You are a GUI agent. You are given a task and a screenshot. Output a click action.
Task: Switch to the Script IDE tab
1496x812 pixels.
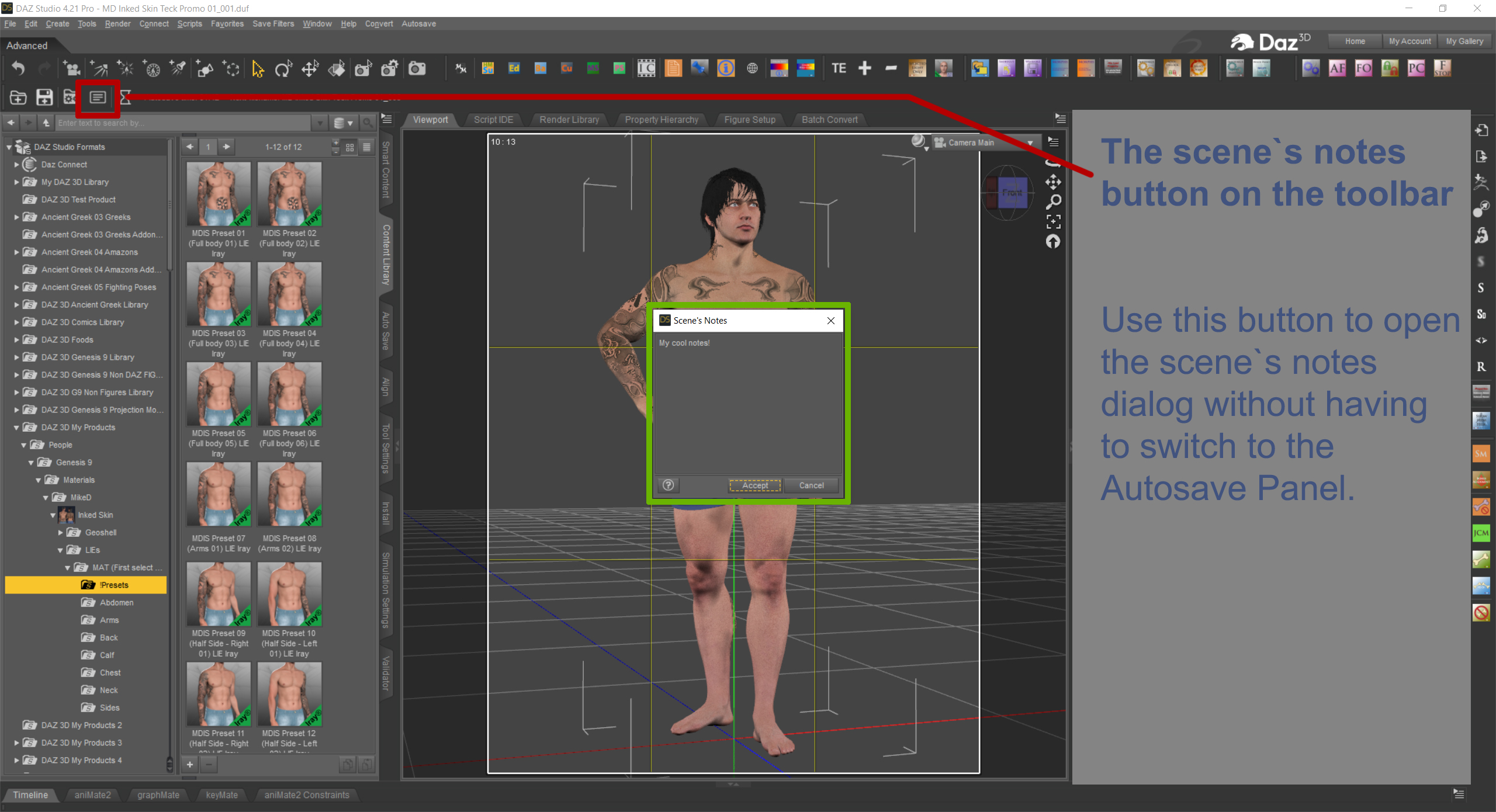tap(493, 120)
